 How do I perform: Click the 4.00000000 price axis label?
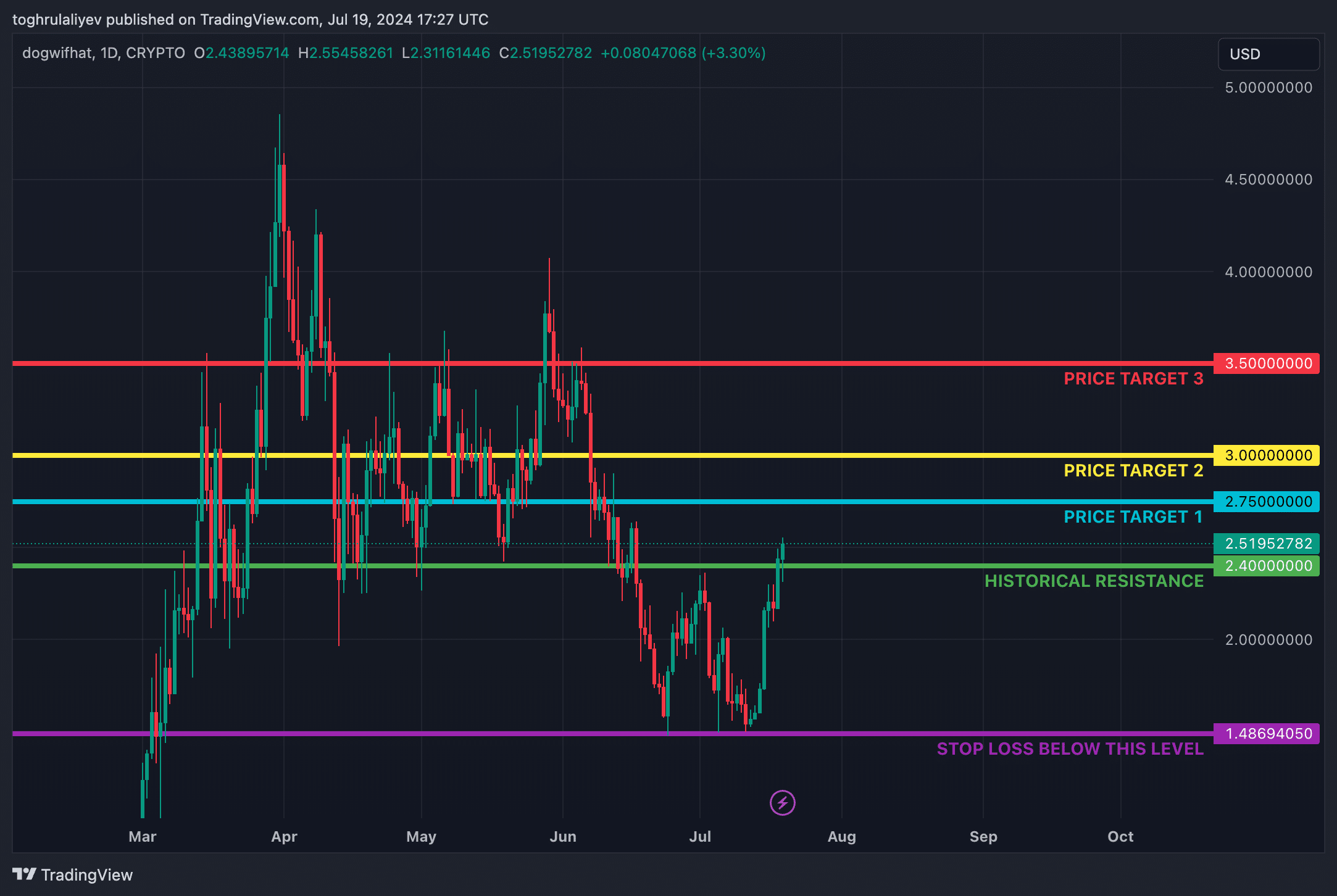coord(1268,272)
